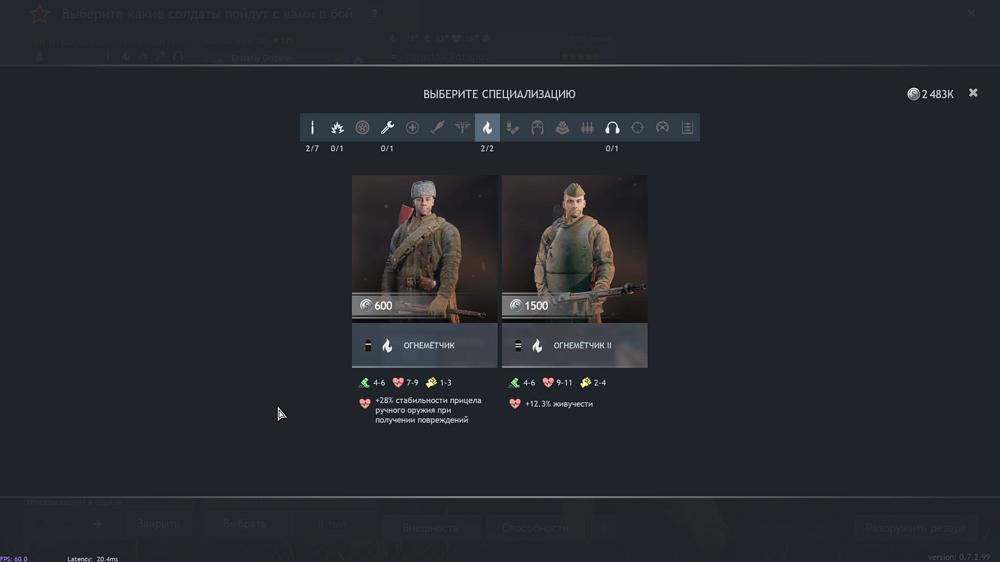Select the row of cartridges icon

point(587,128)
